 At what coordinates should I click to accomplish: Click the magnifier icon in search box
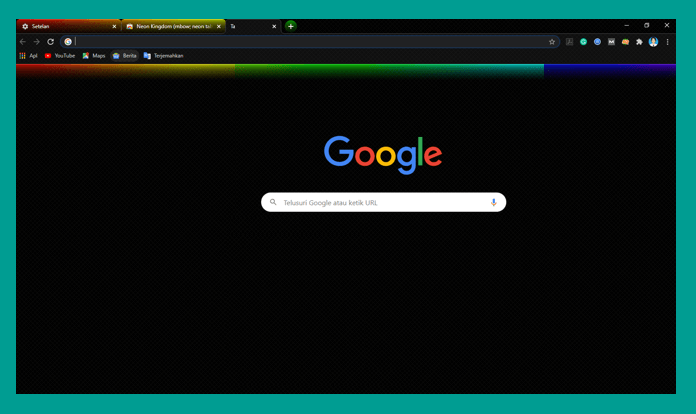(273, 202)
